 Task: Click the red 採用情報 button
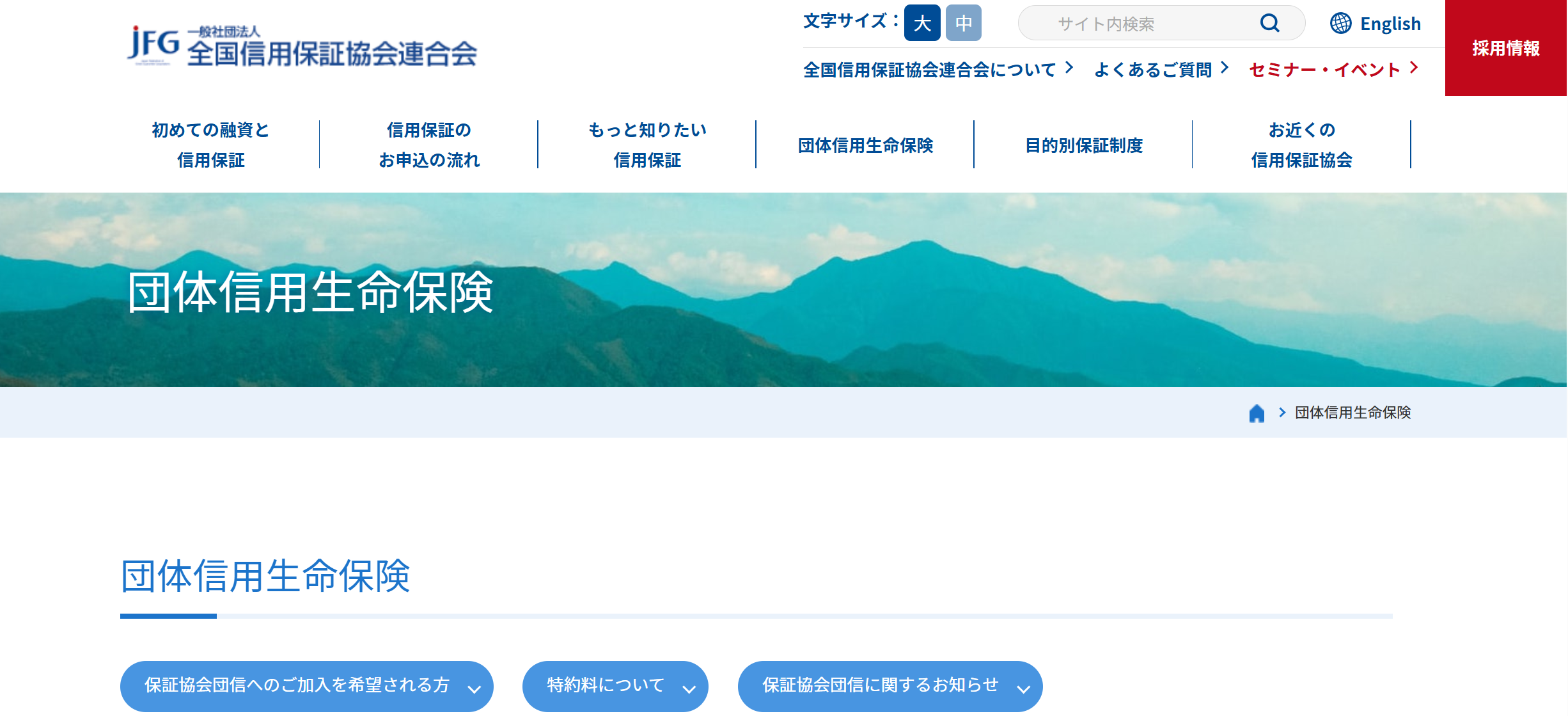coord(1505,48)
